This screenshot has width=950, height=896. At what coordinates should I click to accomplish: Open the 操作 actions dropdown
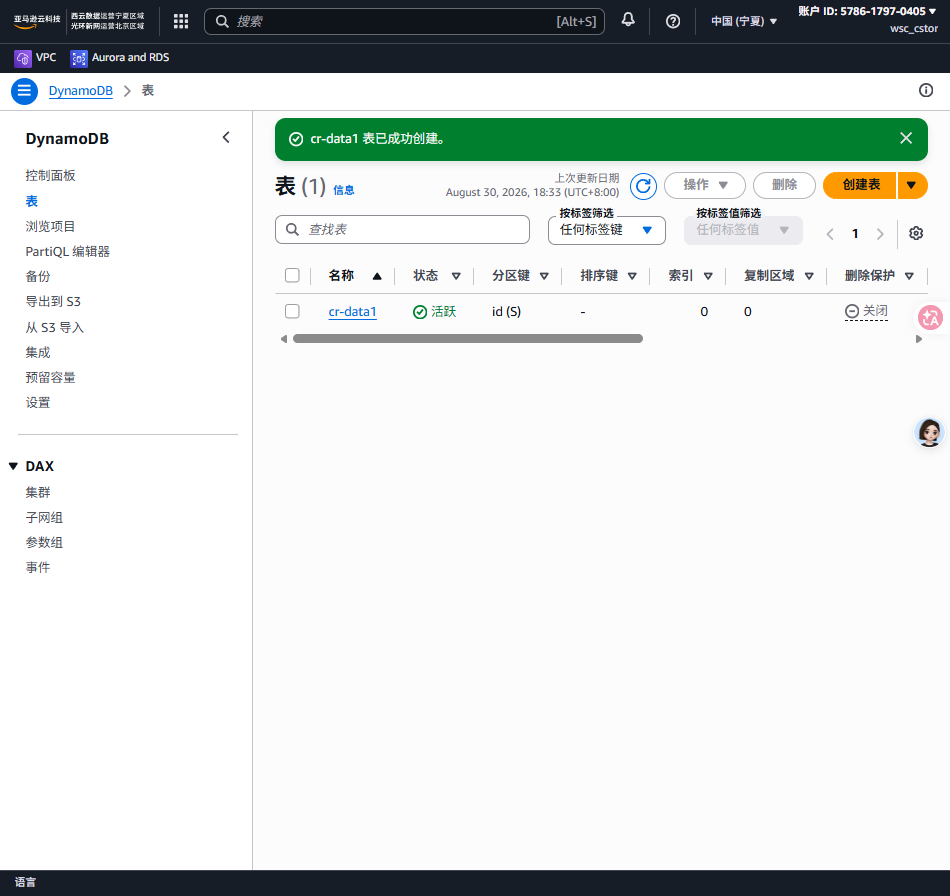click(x=705, y=185)
